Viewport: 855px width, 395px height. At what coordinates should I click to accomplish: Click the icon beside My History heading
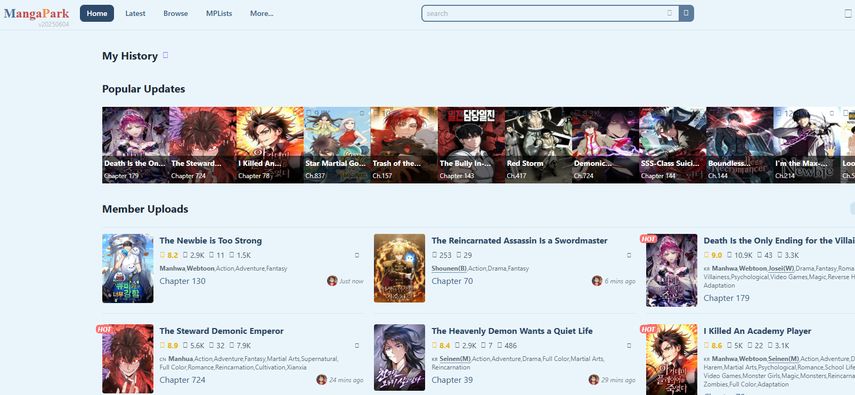pos(166,55)
